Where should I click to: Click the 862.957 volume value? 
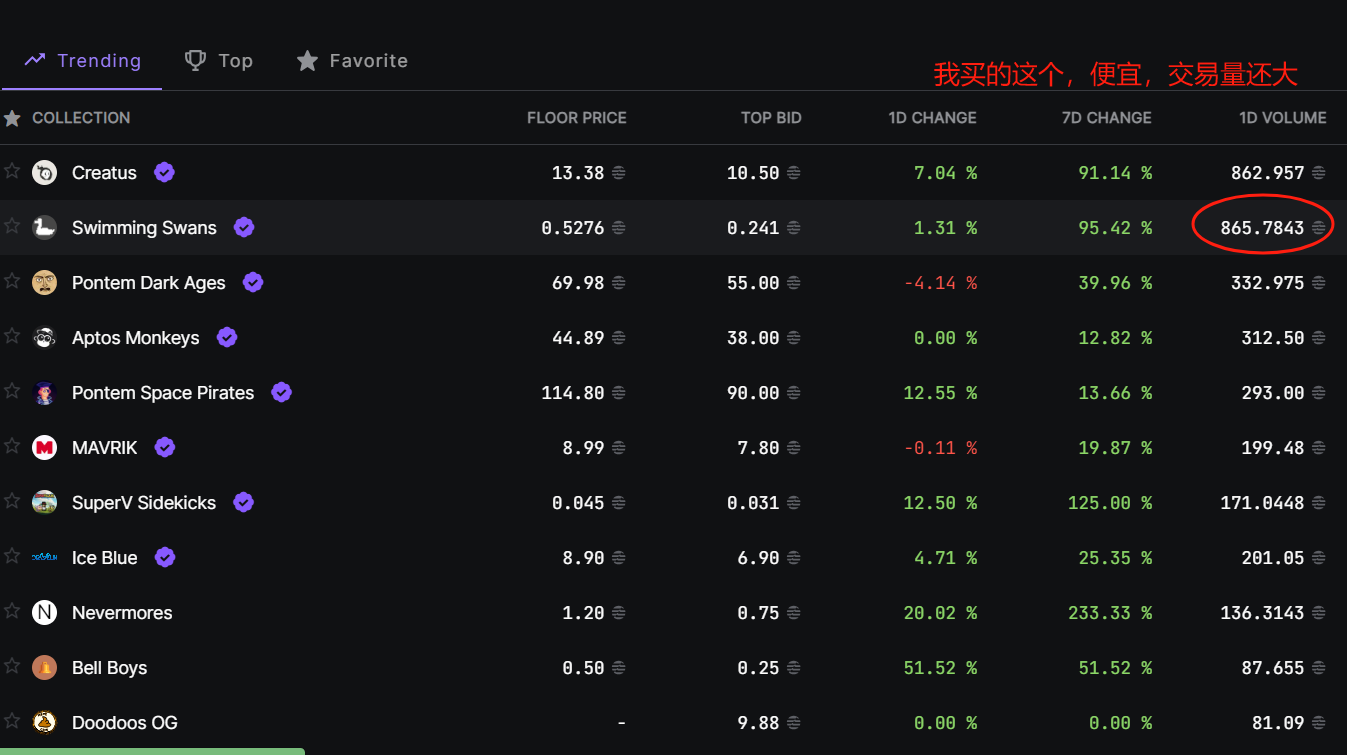coord(1268,173)
